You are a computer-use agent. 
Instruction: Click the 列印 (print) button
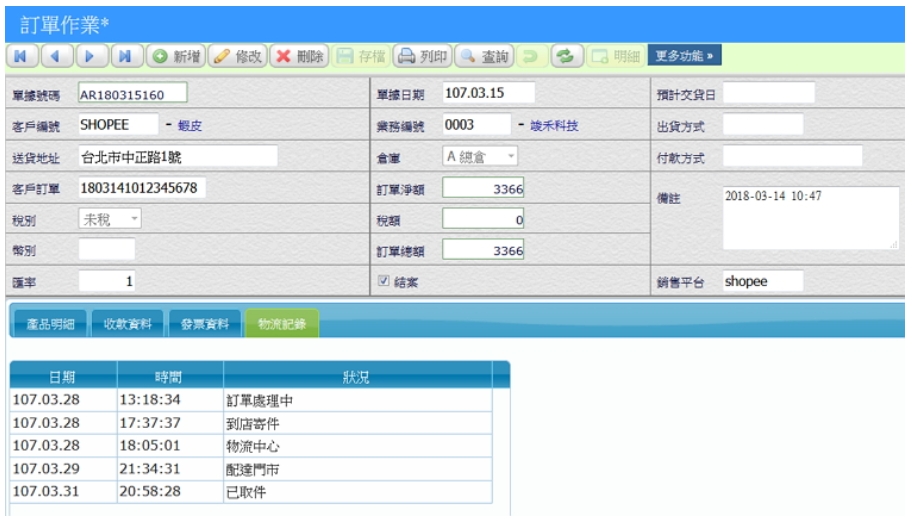(423, 57)
